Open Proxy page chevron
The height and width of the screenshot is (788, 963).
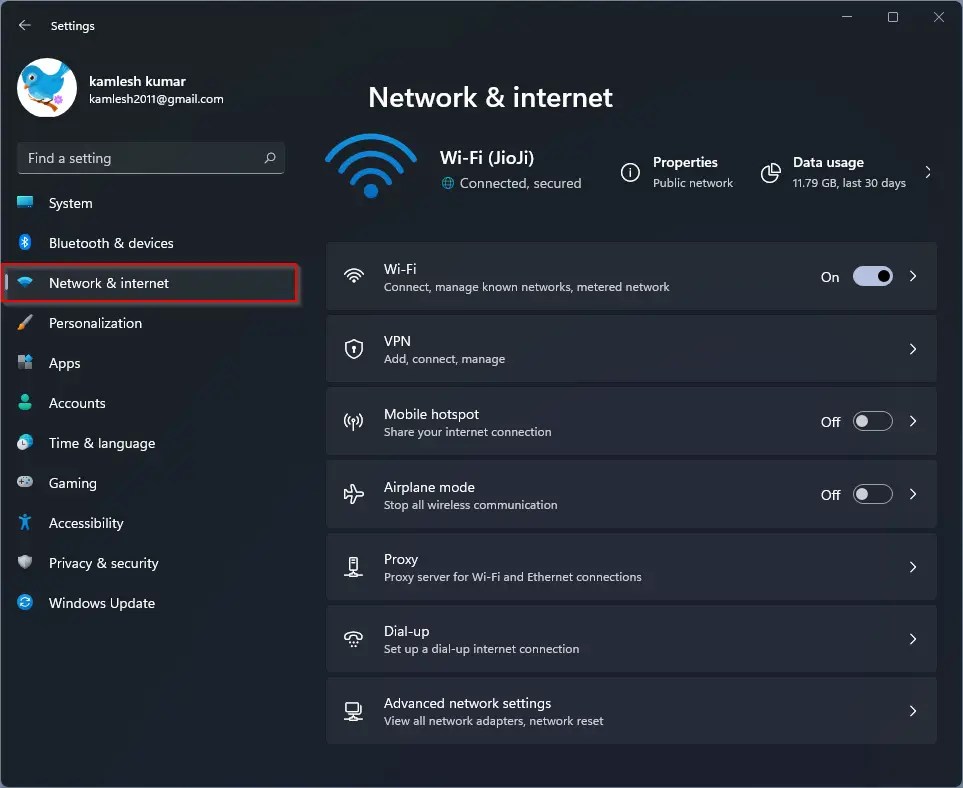coord(913,567)
